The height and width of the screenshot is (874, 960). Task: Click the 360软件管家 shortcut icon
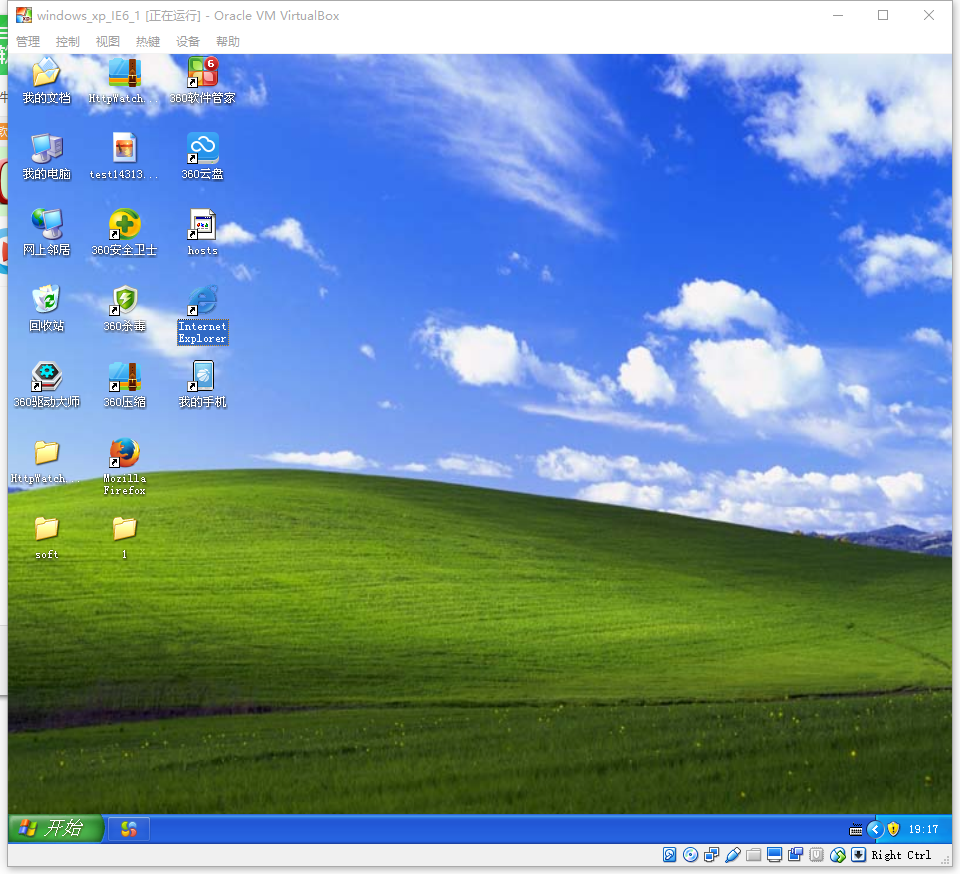tap(202, 73)
